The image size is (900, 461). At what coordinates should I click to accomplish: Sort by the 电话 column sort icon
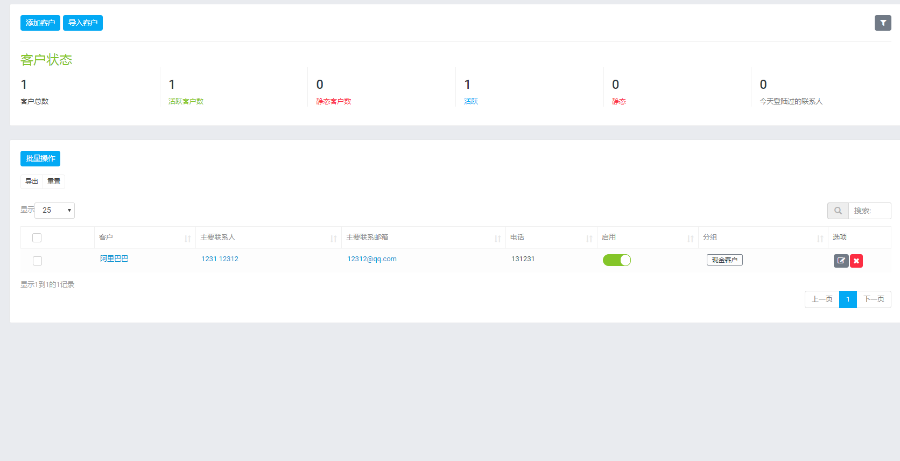pyautogui.click(x=587, y=238)
